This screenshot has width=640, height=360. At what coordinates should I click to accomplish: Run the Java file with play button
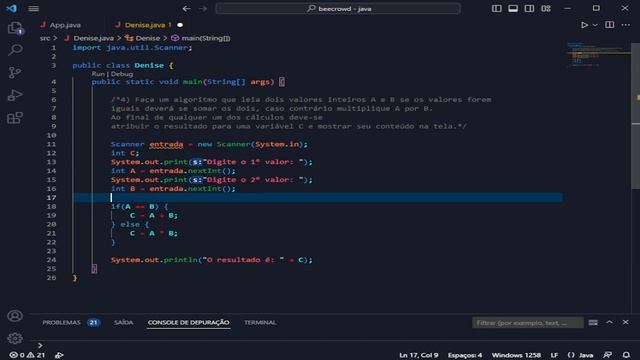point(584,25)
